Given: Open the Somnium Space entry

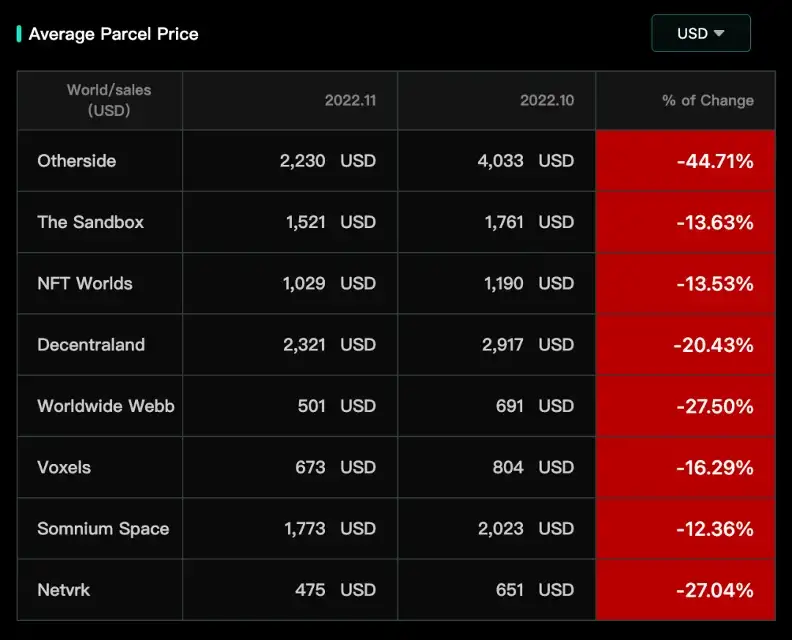Looking at the screenshot, I should [103, 528].
